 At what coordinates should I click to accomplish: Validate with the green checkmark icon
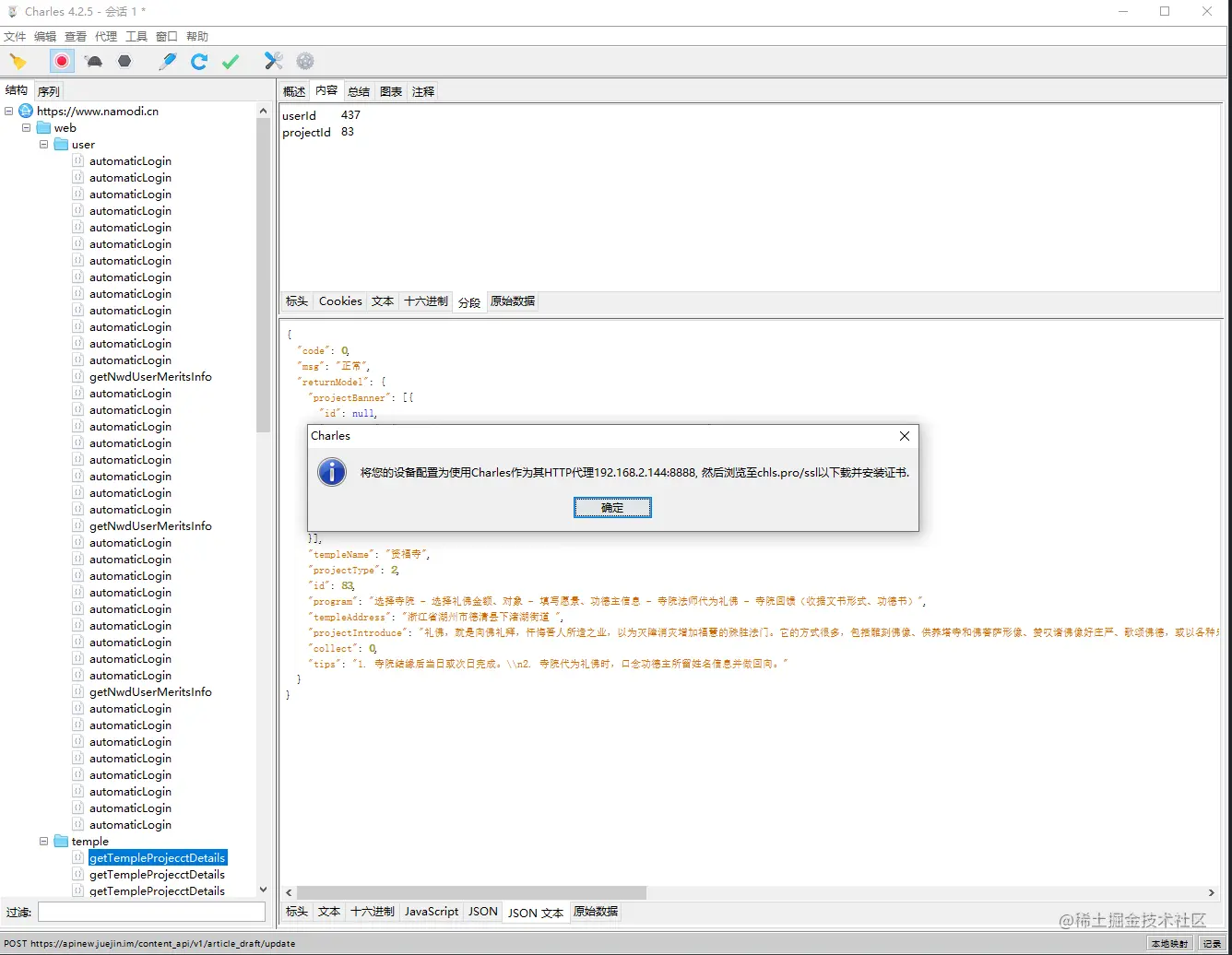231,62
